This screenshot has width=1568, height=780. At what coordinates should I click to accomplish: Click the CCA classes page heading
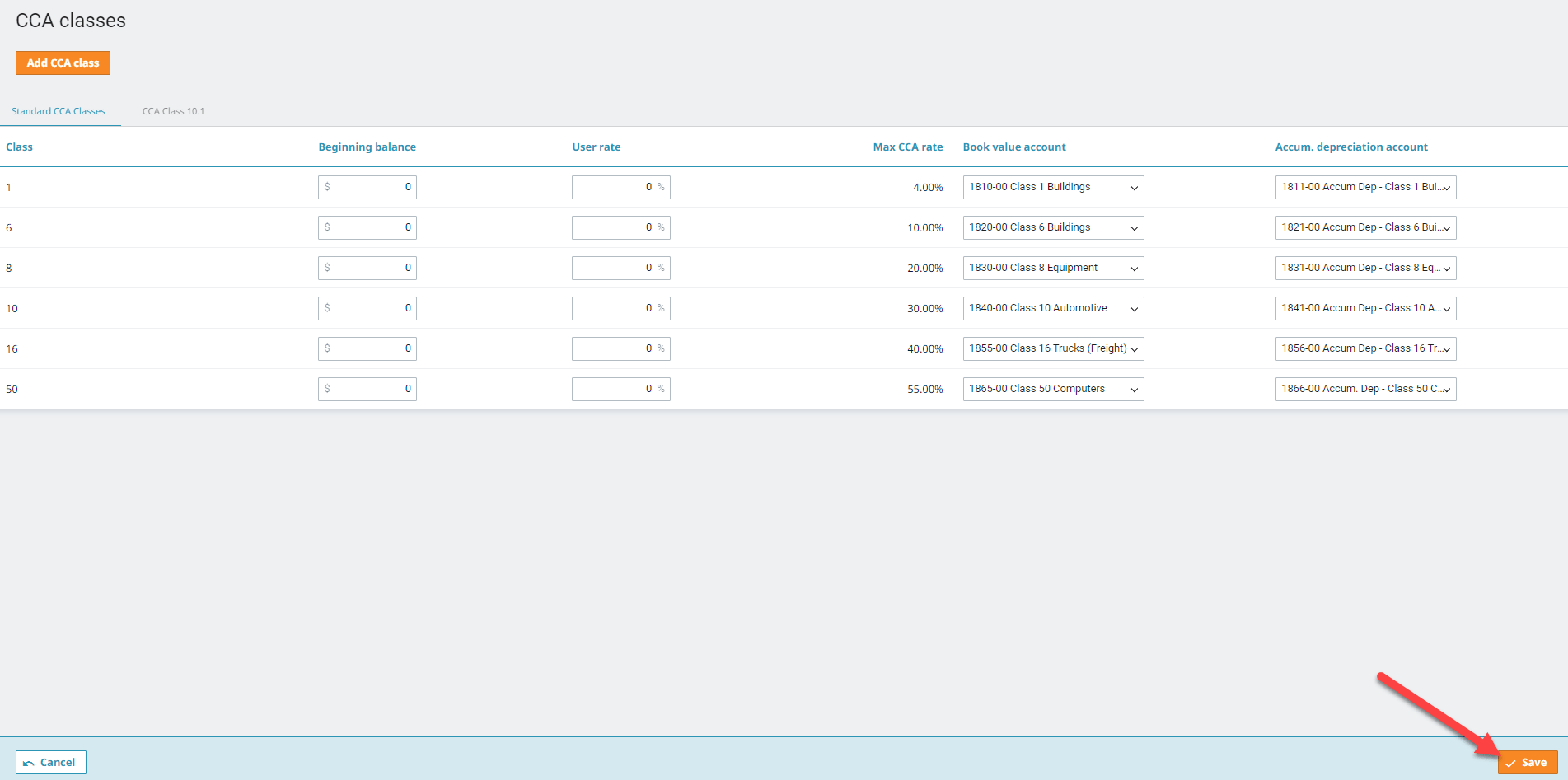(71, 21)
